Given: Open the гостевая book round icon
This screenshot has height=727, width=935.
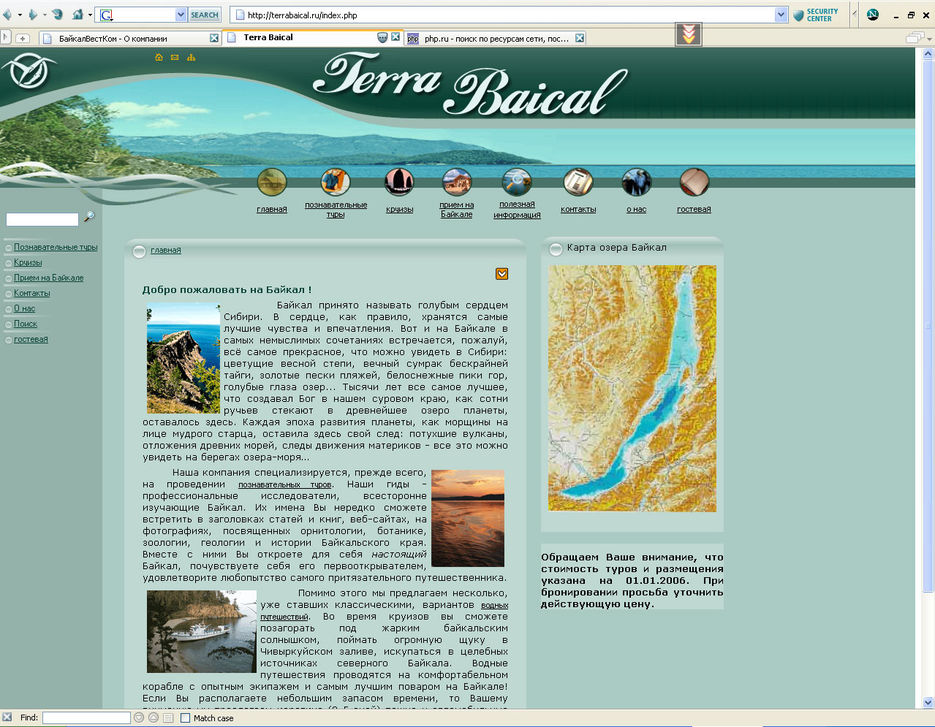Looking at the screenshot, I should pyautogui.click(x=694, y=182).
